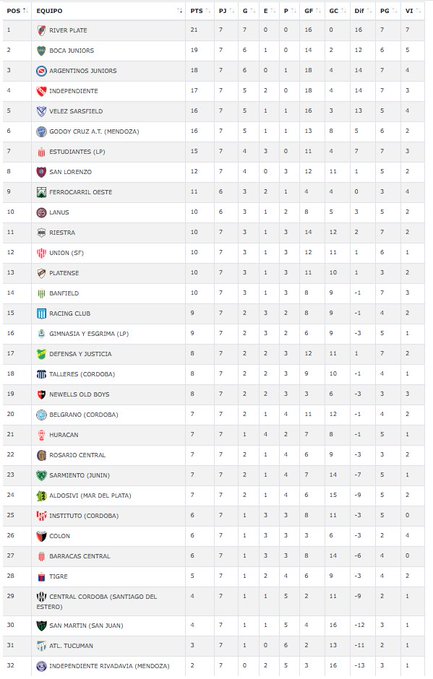Click the Colon club crest icon
This screenshot has width=433, height=679.
(x=41, y=536)
